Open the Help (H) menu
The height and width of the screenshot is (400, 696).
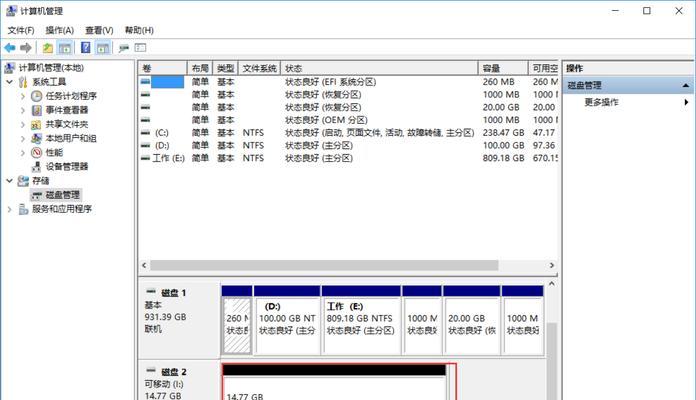pos(139,30)
